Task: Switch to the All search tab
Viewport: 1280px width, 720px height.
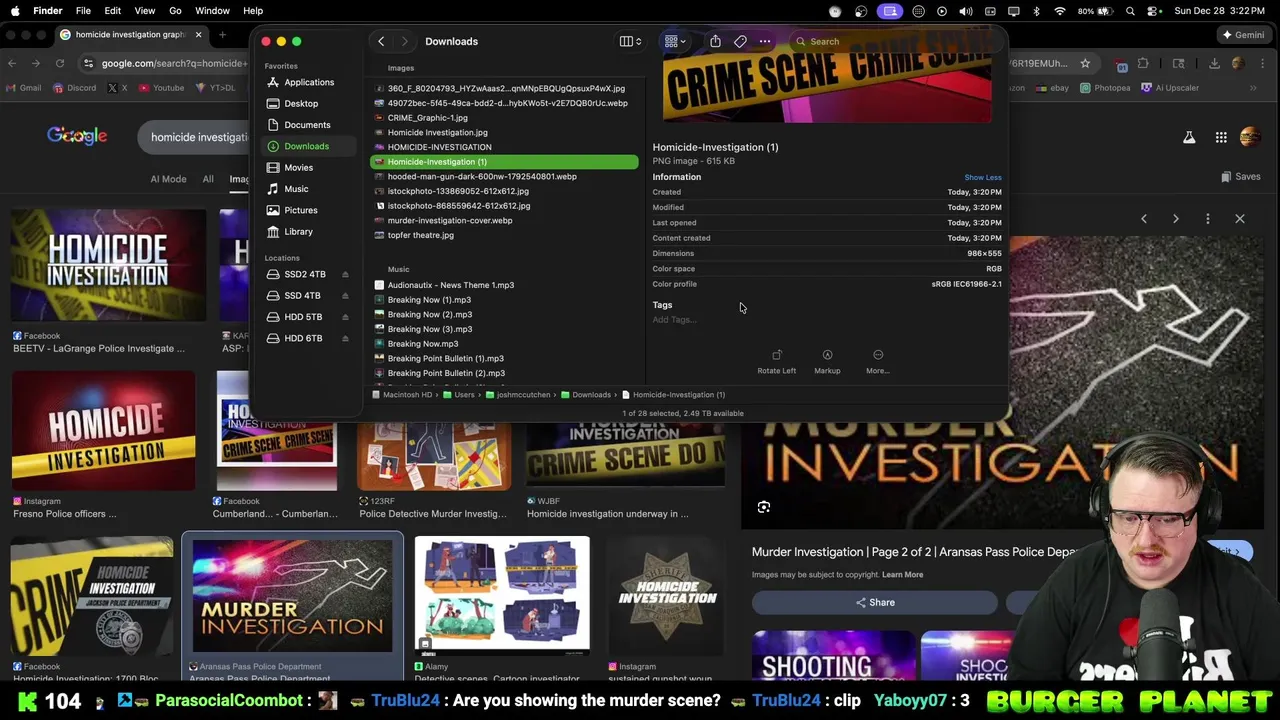Action: pos(208,179)
